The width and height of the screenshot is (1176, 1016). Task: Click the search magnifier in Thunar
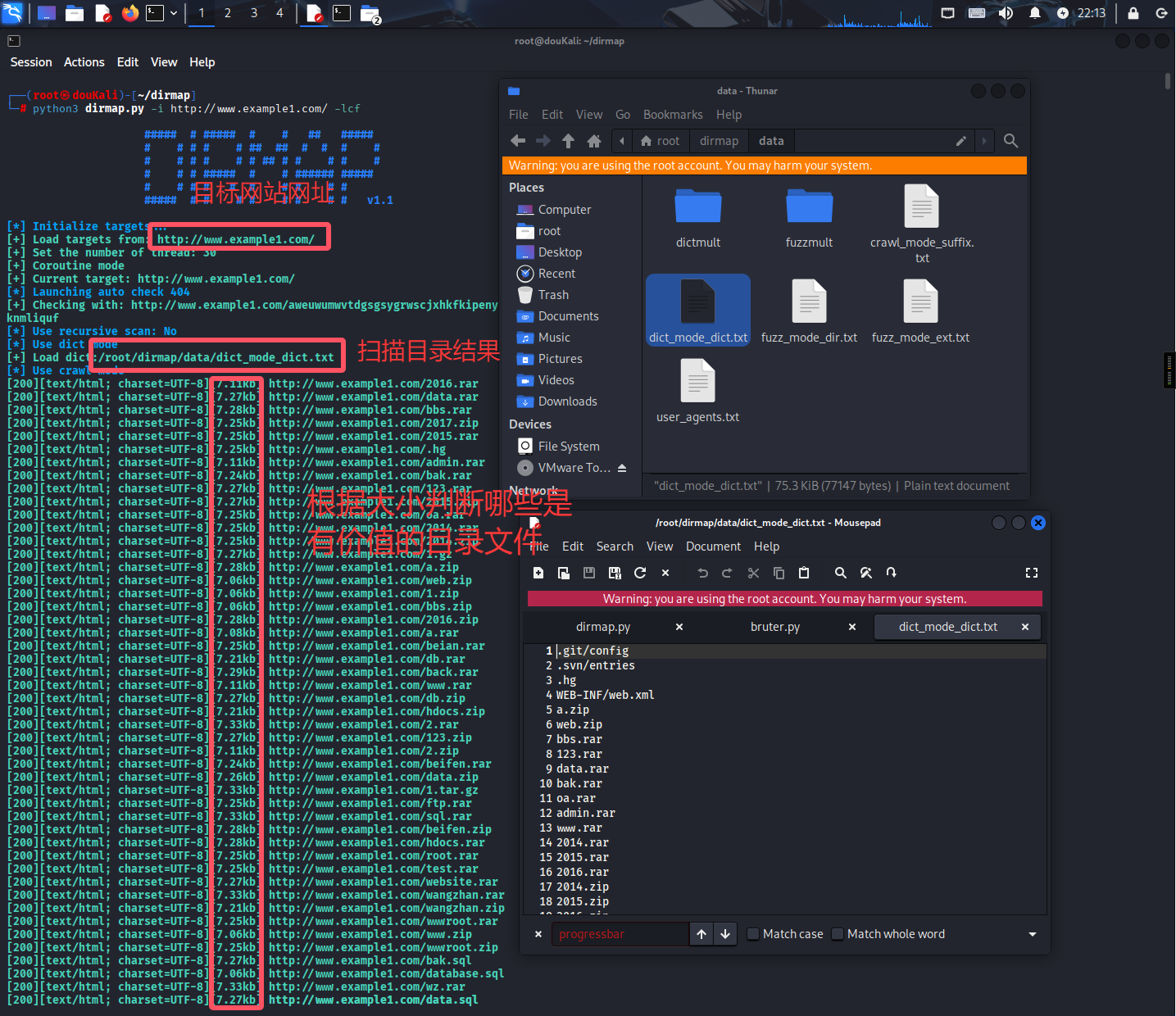pyautogui.click(x=1011, y=141)
